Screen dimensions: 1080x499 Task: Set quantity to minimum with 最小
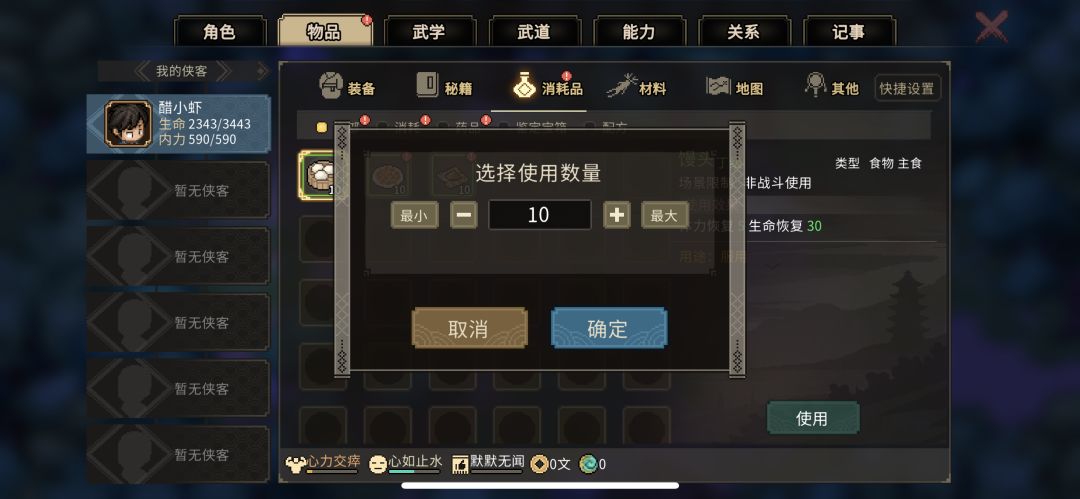(415, 215)
